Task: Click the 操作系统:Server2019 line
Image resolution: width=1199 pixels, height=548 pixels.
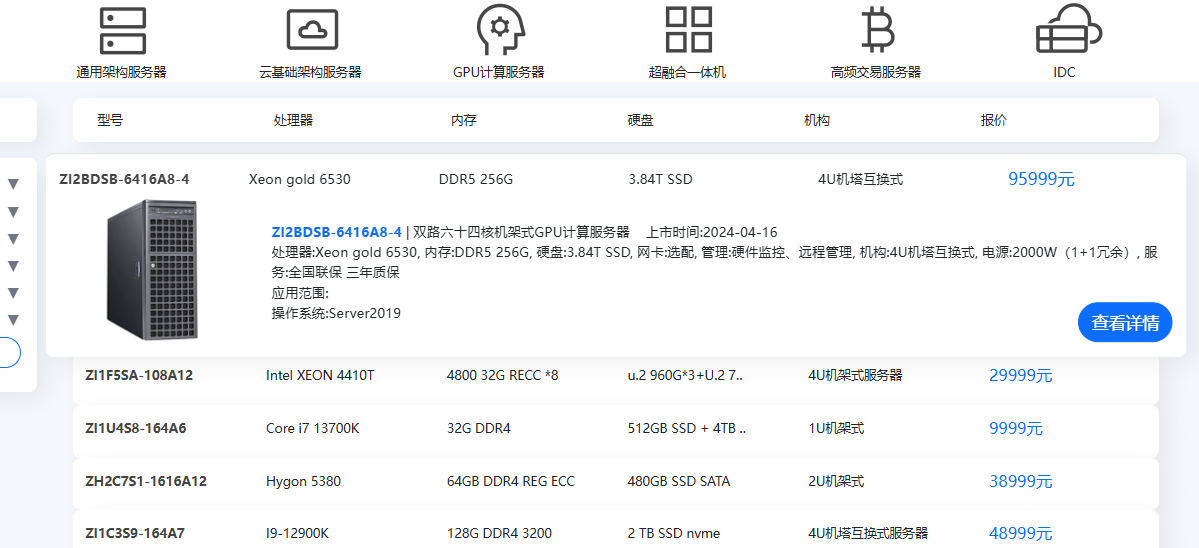Action: tap(336, 313)
